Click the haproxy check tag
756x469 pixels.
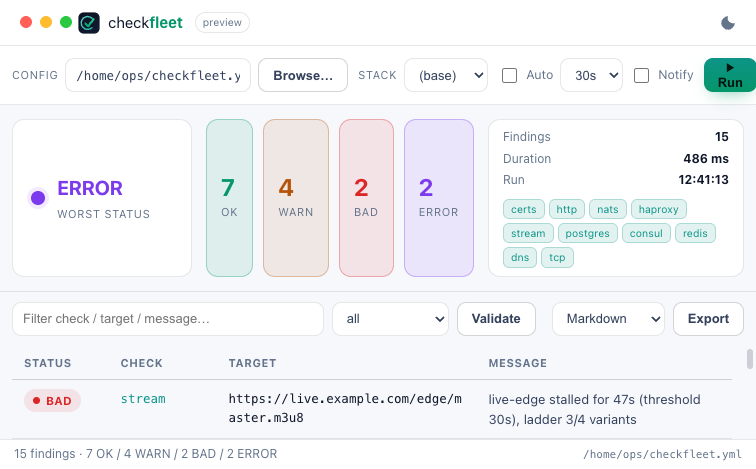tap(659, 209)
